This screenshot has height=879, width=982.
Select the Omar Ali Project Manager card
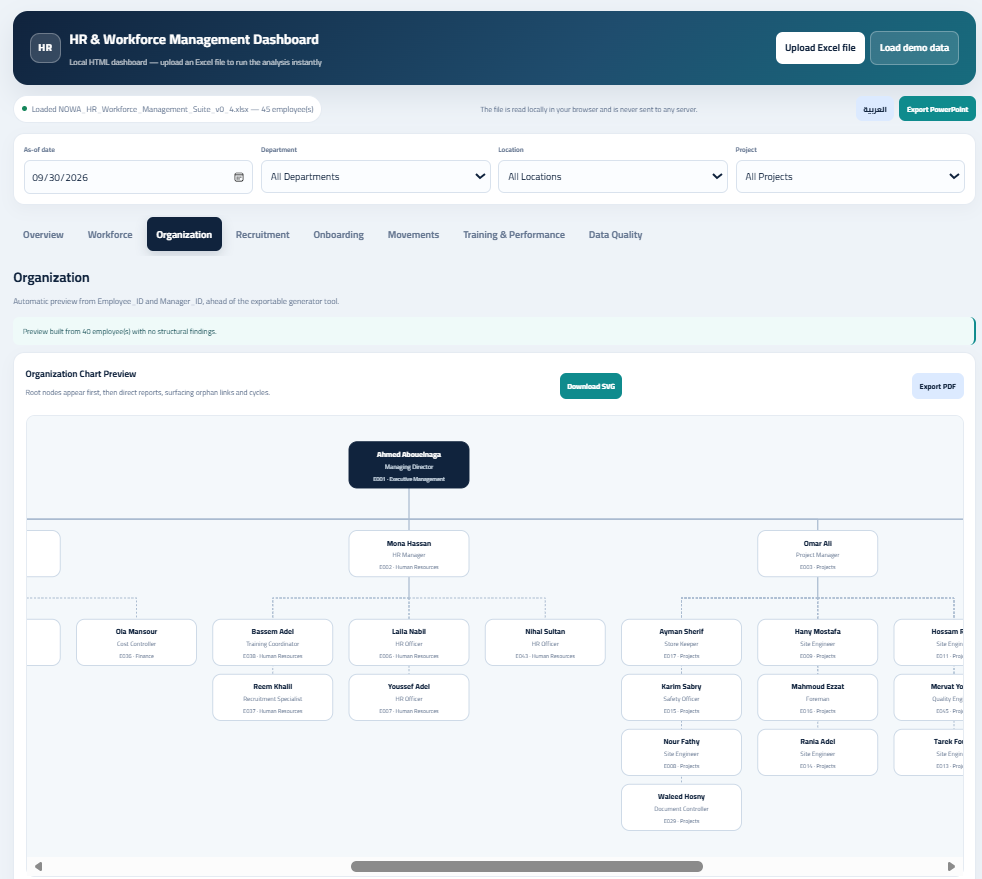(817, 554)
